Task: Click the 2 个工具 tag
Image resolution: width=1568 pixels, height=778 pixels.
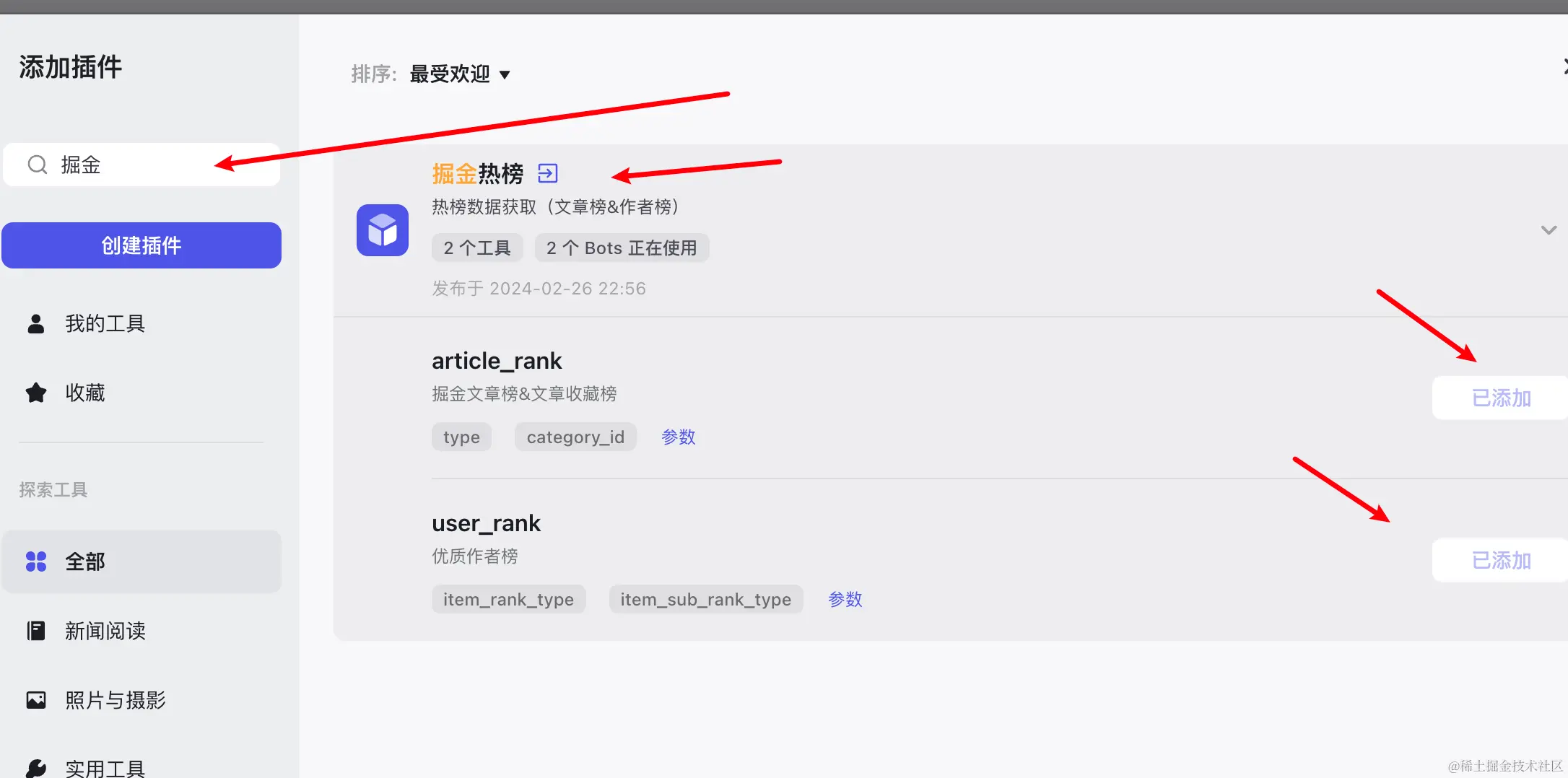Action: click(x=477, y=248)
